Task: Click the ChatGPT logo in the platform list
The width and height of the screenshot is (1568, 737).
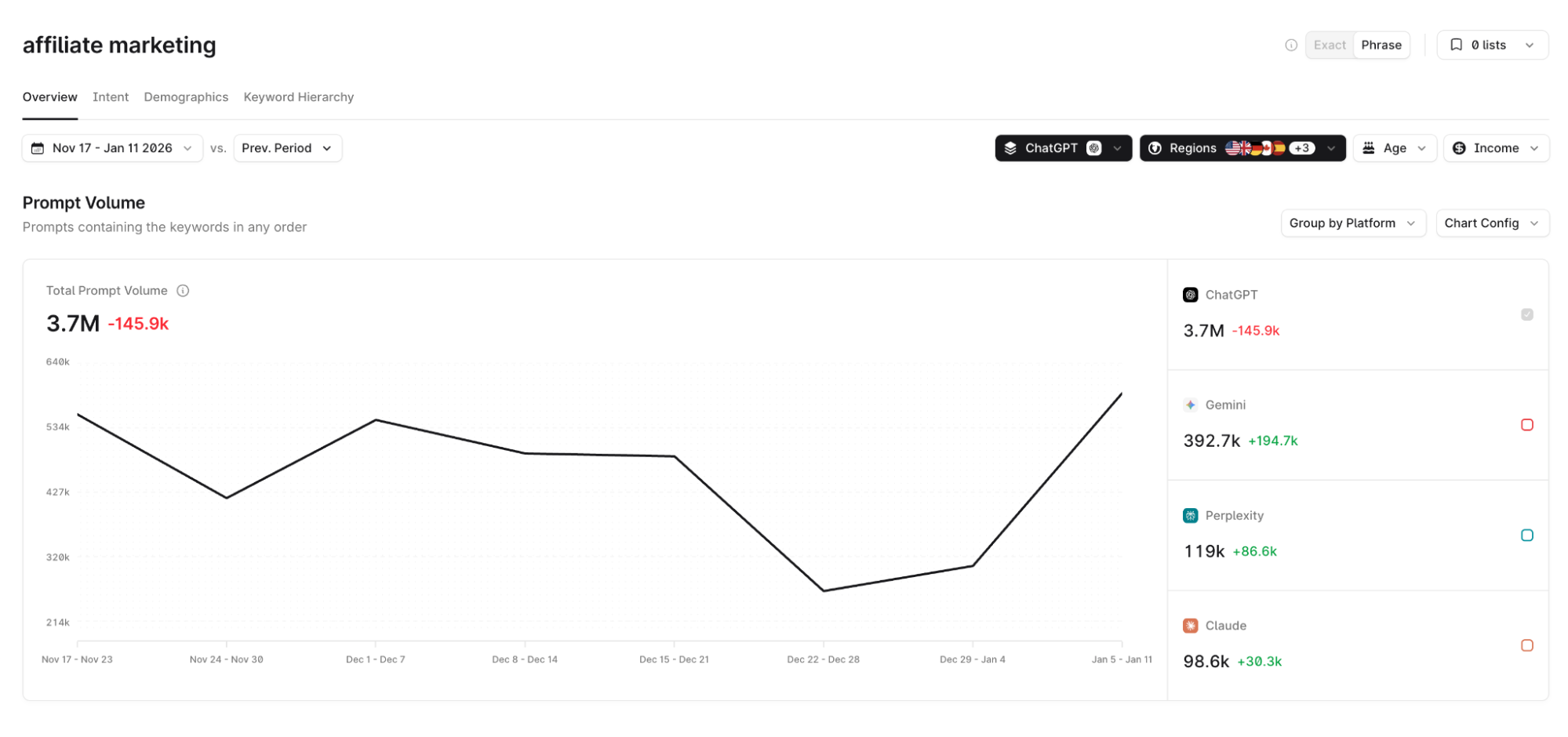Action: (1190, 296)
